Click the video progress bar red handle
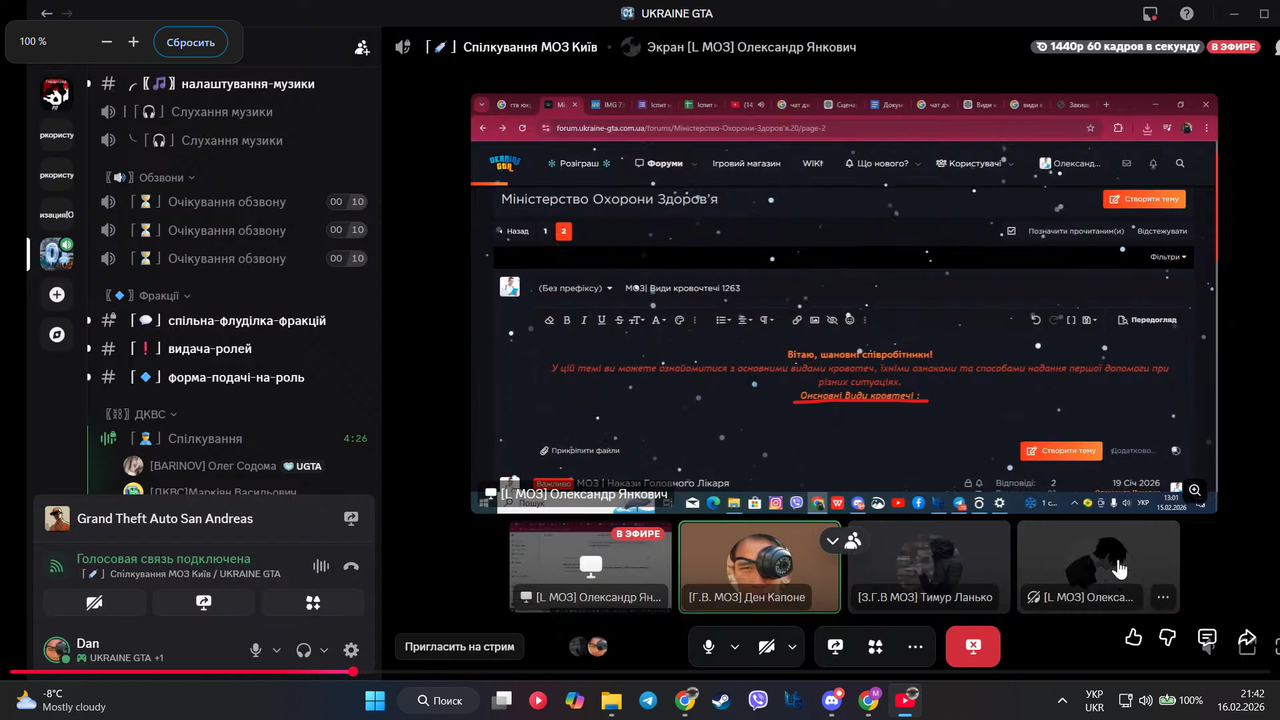The height and width of the screenshot is (720, 1280). pyautogui.click(x=353, y=672)
